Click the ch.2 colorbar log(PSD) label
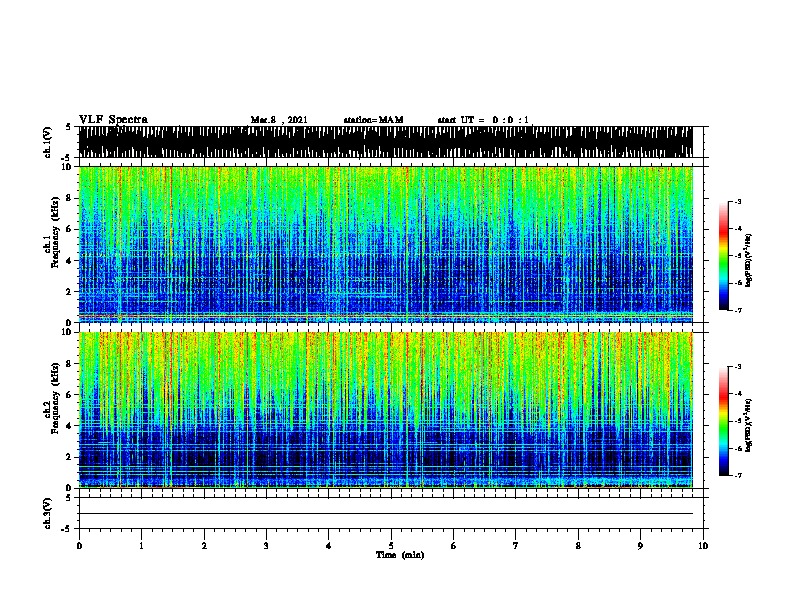This screenshot has height=612, width=792. pos(749,425)
